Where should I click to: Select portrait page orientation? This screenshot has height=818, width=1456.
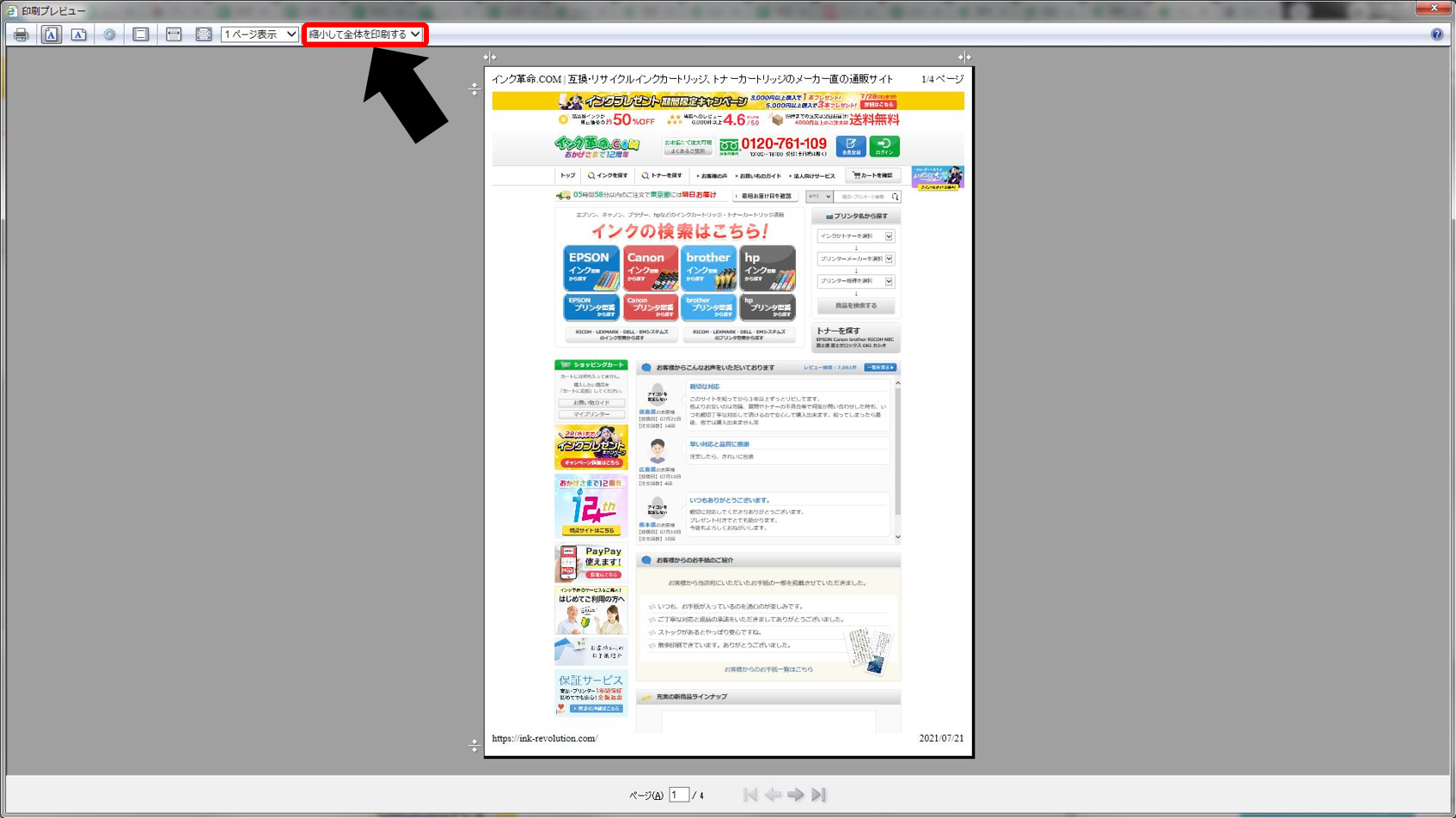pyautogui.click(x=52, y=34)
